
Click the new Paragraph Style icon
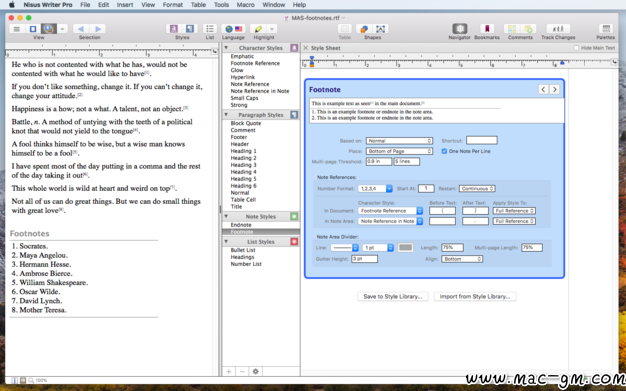tap(294, 115)
